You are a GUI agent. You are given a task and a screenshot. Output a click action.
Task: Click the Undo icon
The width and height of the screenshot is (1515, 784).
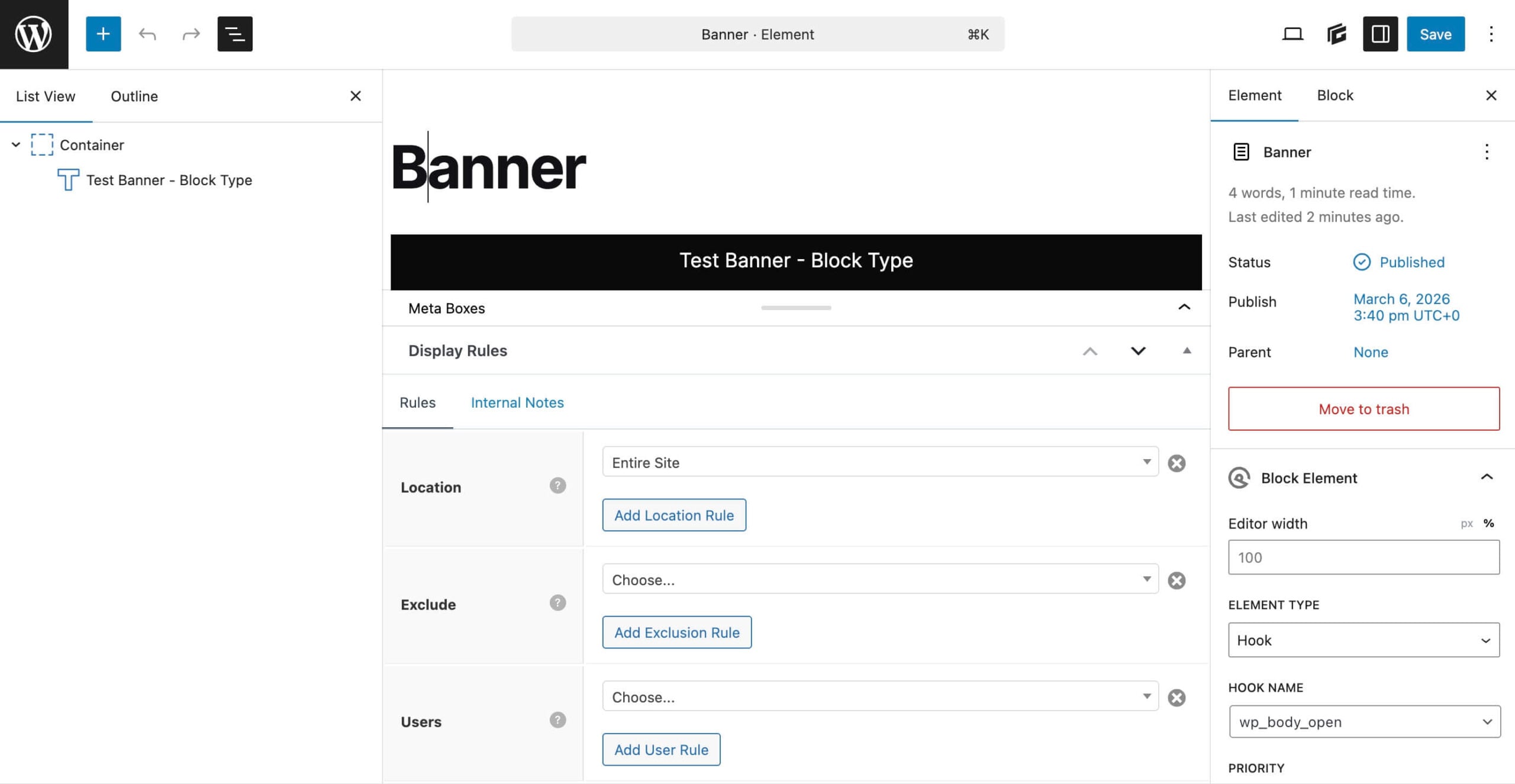click(x=147, y=34)
